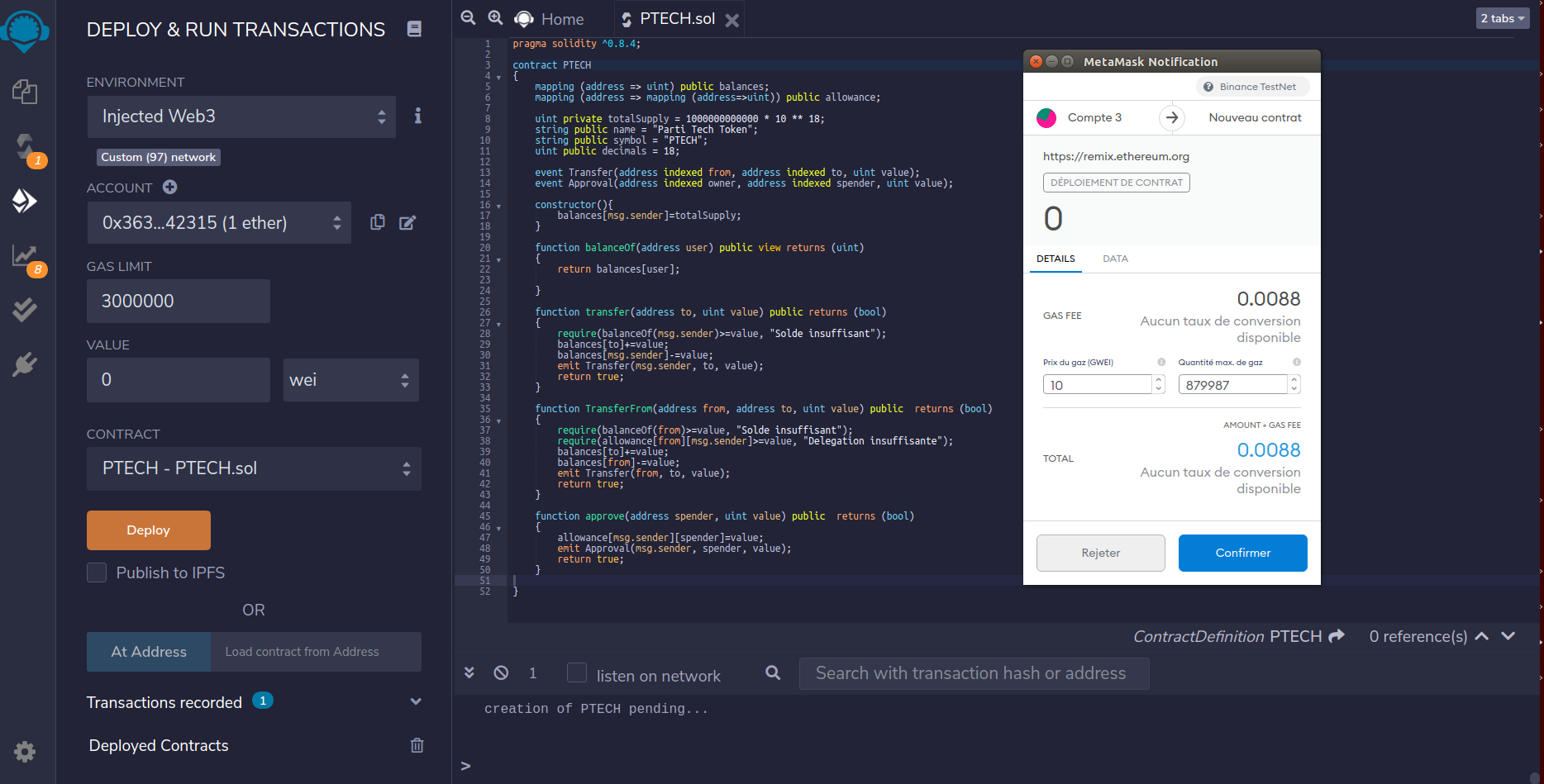Click Prix du gaz info icon
Image resolution: width=1544 pixels, height=784 pixels.
click(1161, 362)
